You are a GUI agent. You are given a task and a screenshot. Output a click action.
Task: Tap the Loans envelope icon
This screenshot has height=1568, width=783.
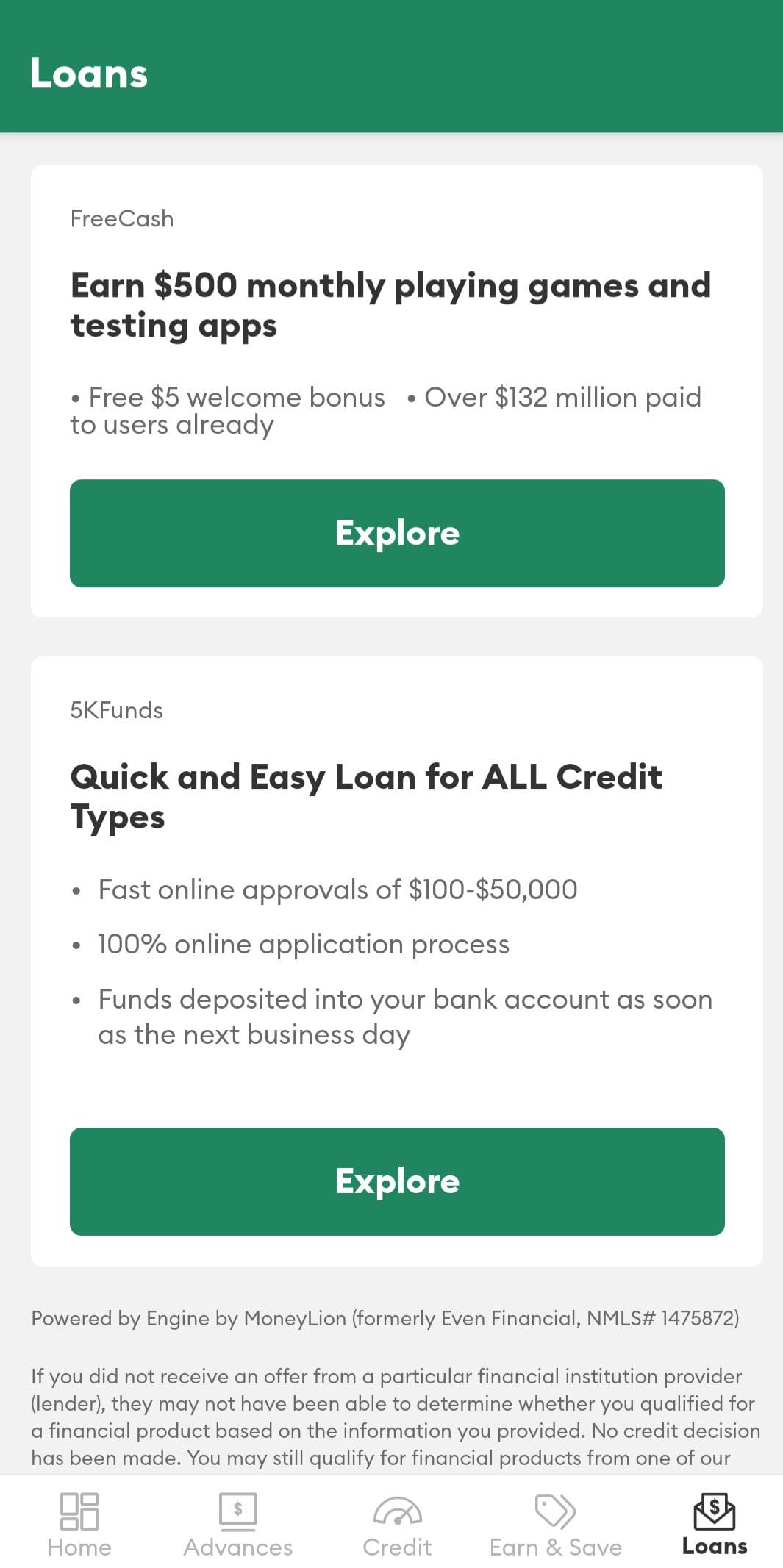[x=714, y=1511]
